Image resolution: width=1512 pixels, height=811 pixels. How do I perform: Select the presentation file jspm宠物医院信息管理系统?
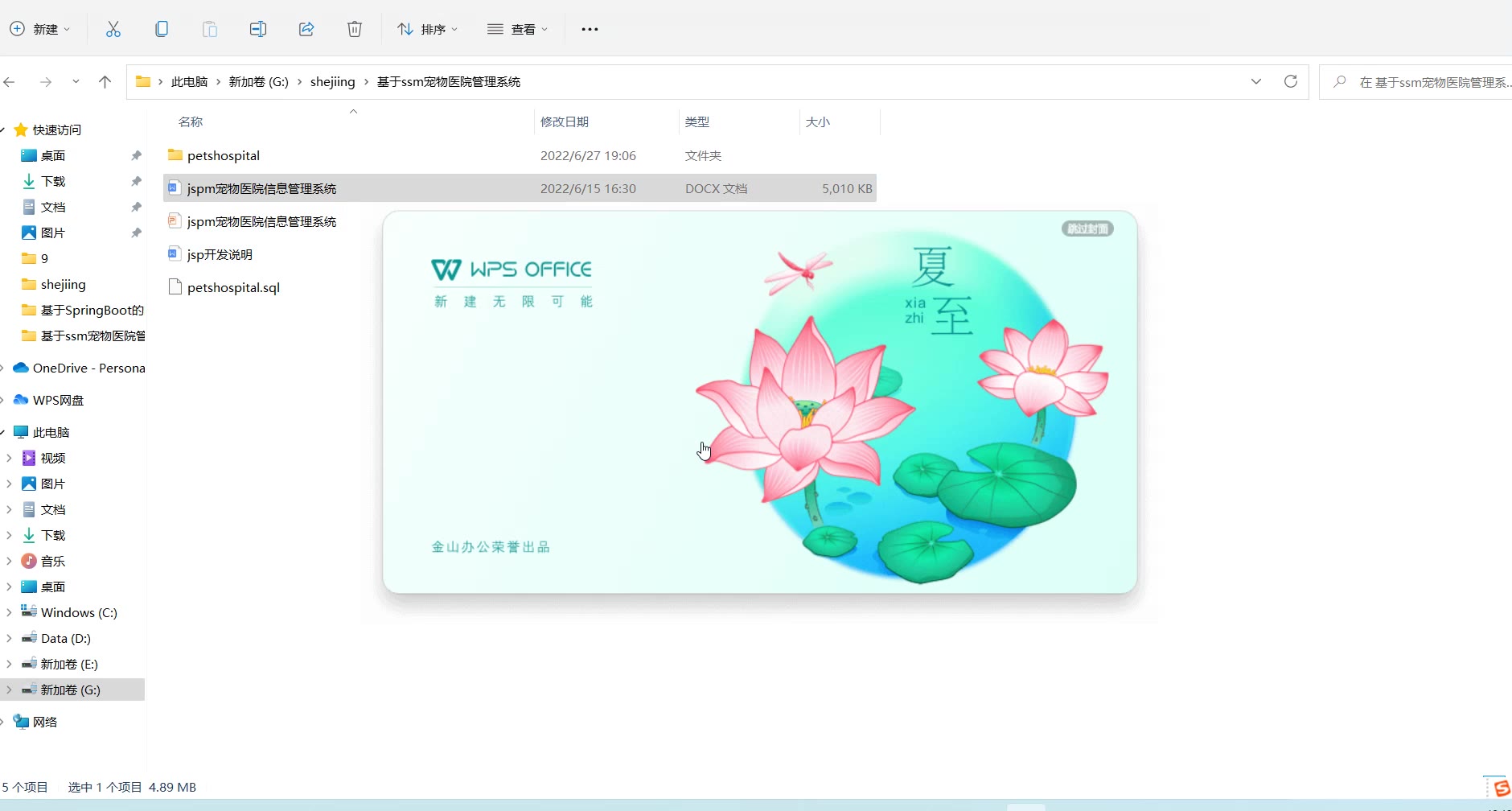(261, 221)
